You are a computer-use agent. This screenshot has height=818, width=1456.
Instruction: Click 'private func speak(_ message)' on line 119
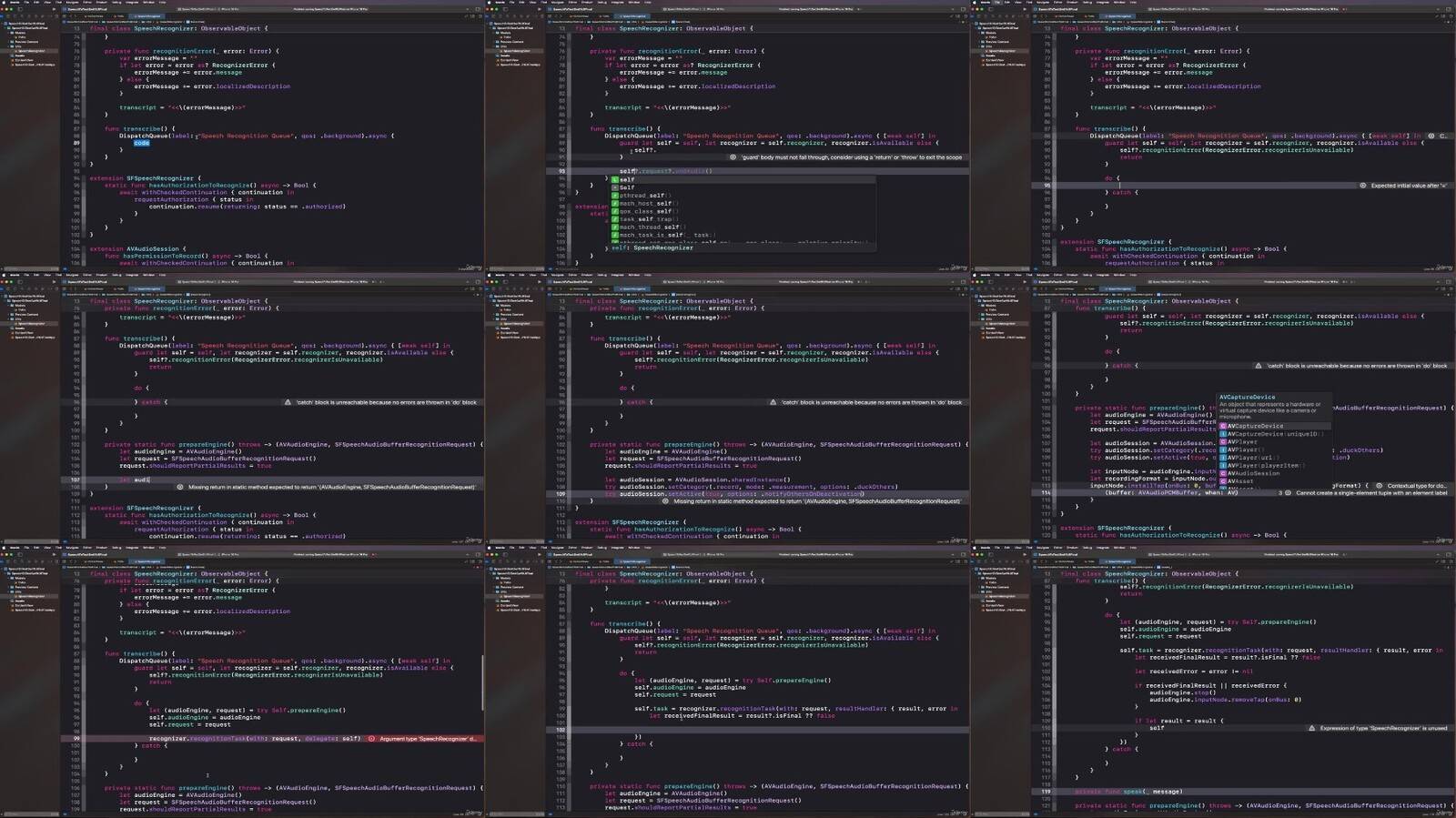point(1128,792)
